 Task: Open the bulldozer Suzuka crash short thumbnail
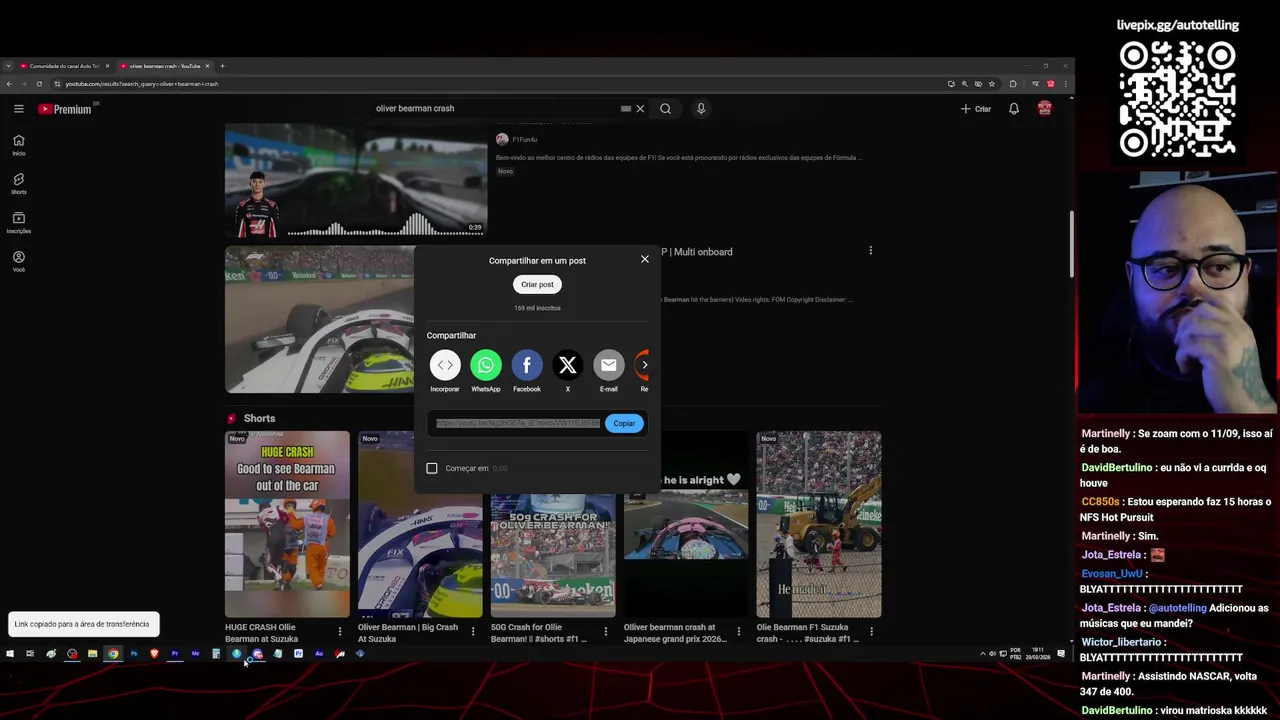pyautogui.click(x=819, y=524)
